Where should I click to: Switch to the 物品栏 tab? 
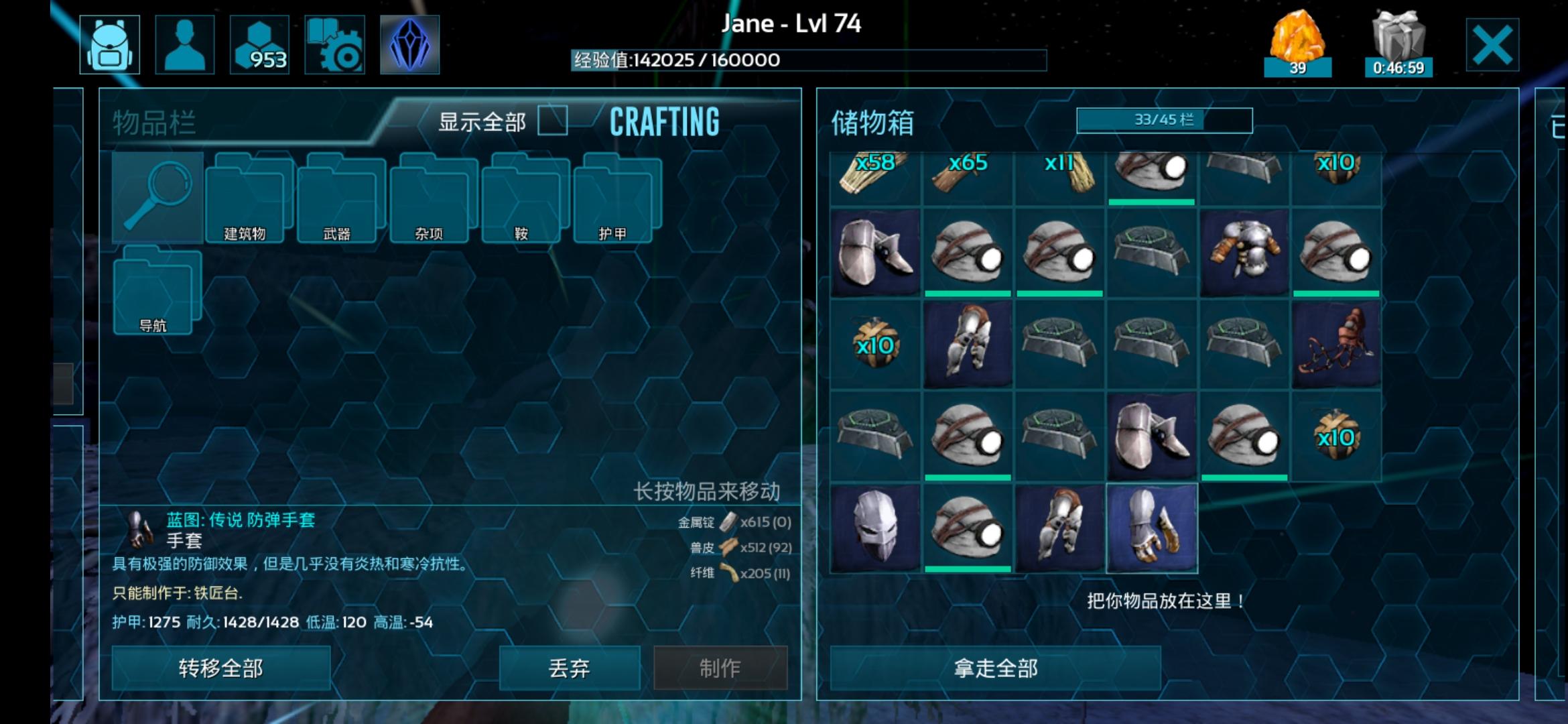coord(154,123)
